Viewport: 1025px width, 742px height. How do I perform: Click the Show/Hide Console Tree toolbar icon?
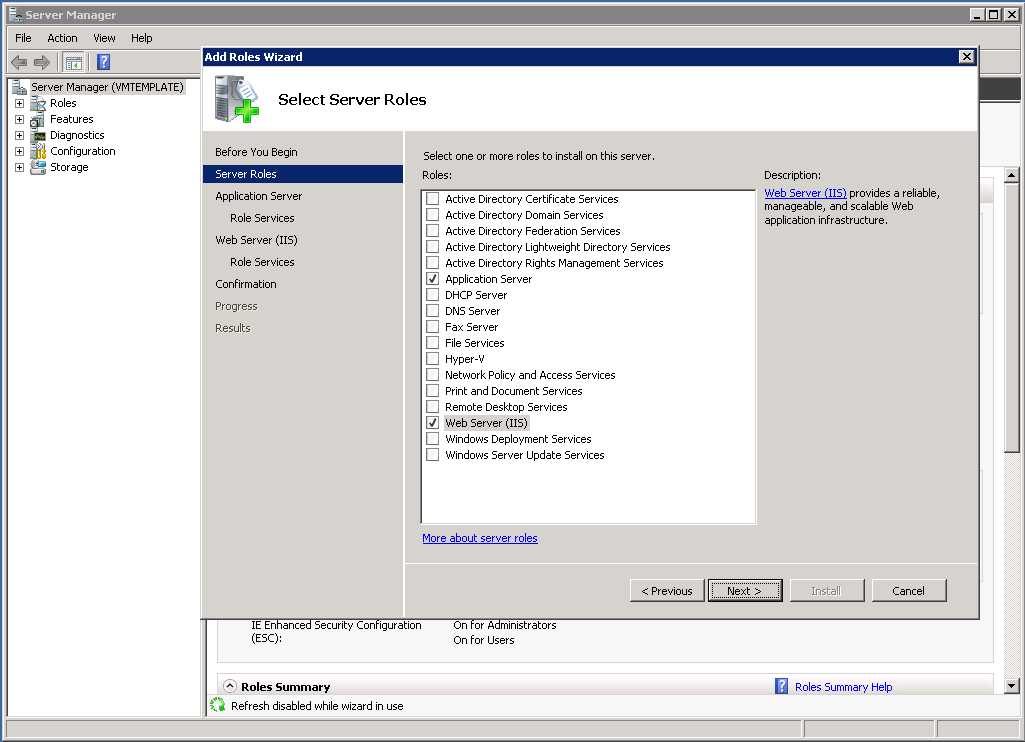pos(74,63)
